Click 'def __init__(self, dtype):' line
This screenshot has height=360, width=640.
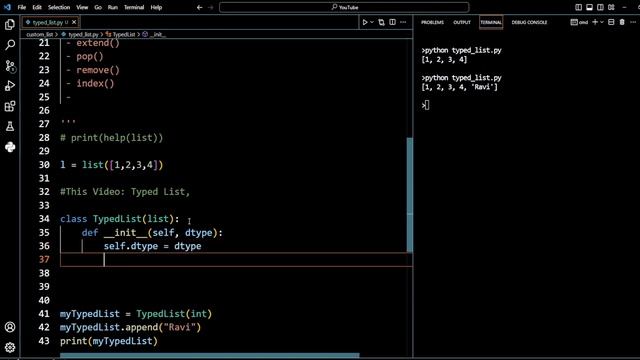[152, 232]
